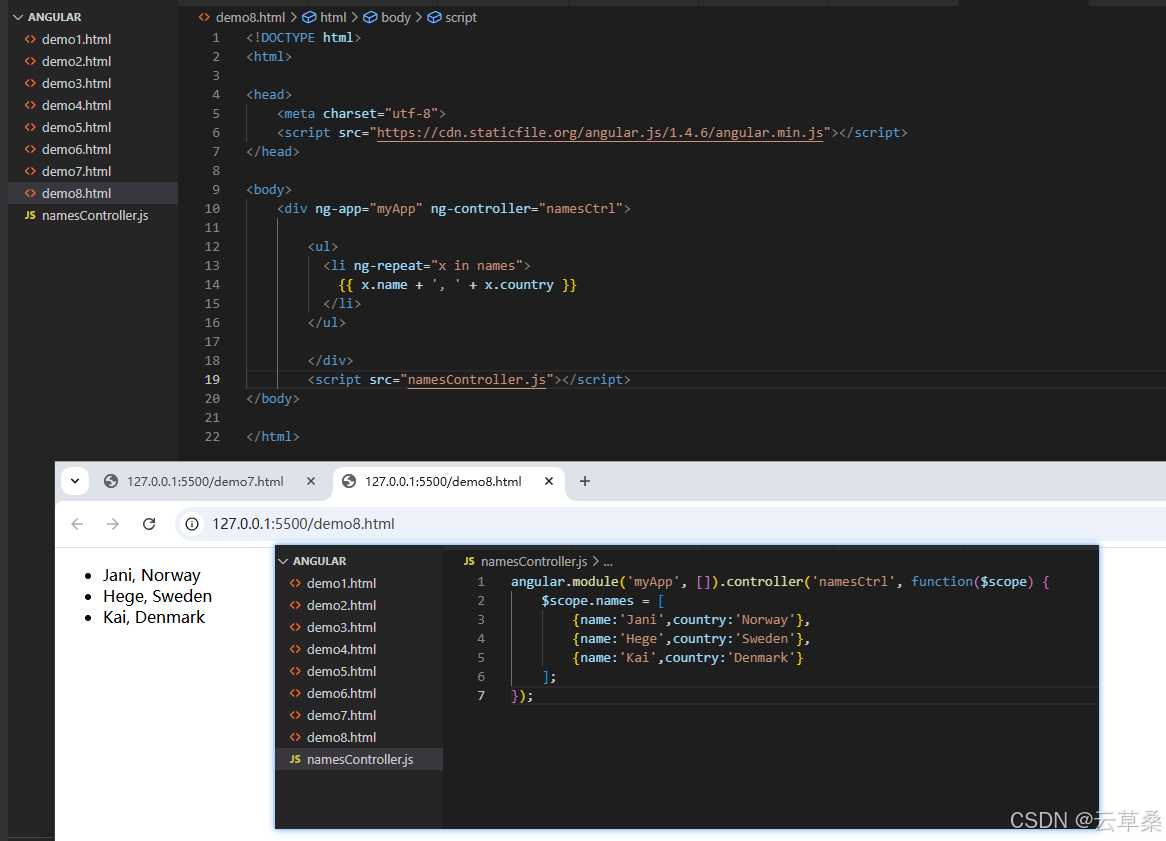This screenshot has width=1166, height=841.
Task: Click the meta charset tag line
Action: pyautogui.click(x=361, y=114)
